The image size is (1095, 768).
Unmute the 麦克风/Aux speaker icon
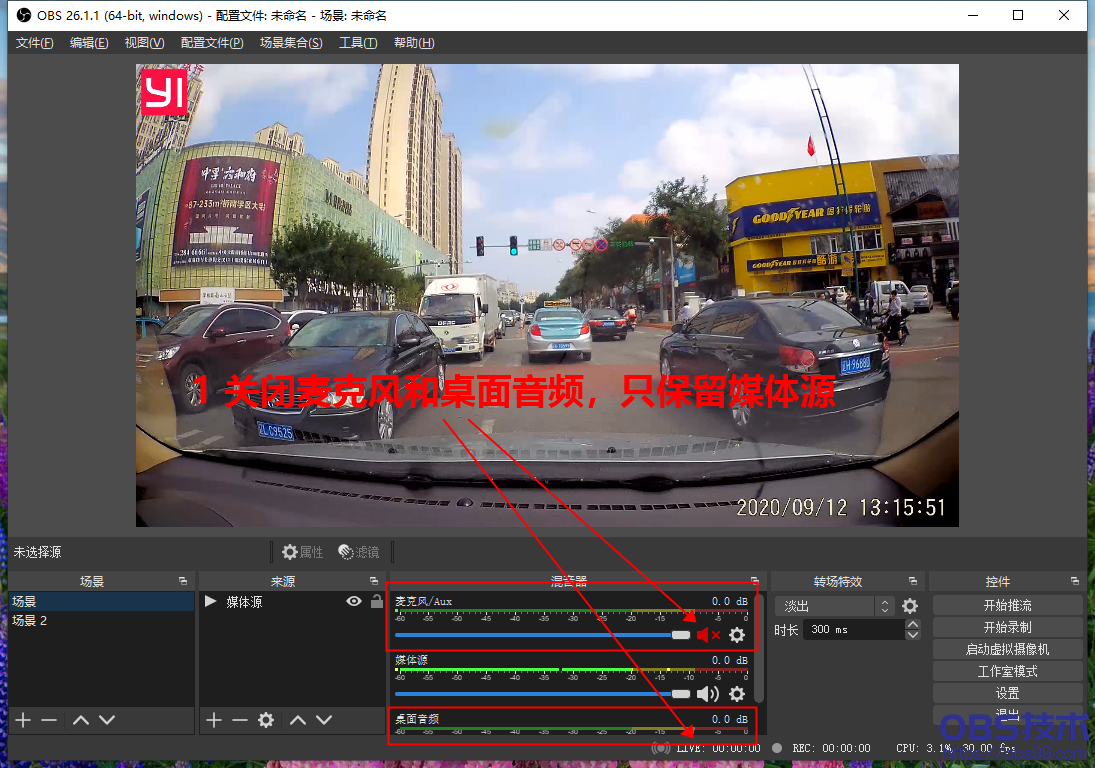tap(708, 635)
